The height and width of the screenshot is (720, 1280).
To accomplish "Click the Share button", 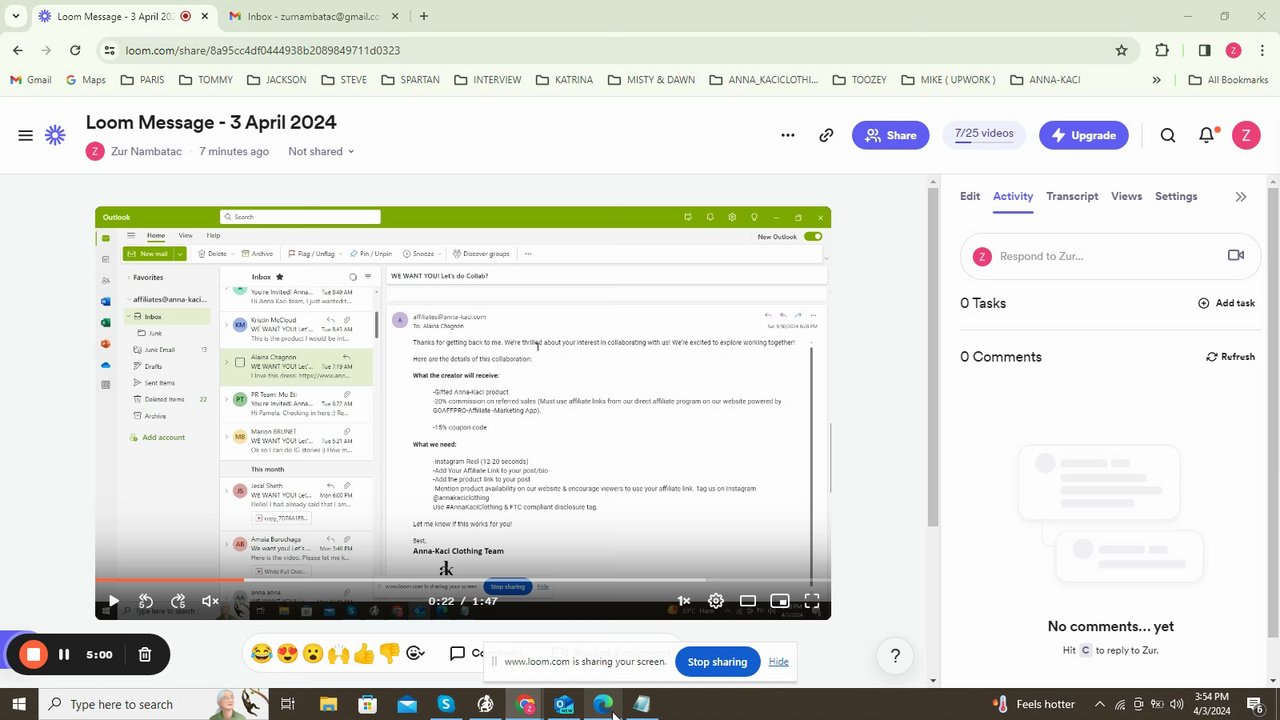I will (890, 135).
